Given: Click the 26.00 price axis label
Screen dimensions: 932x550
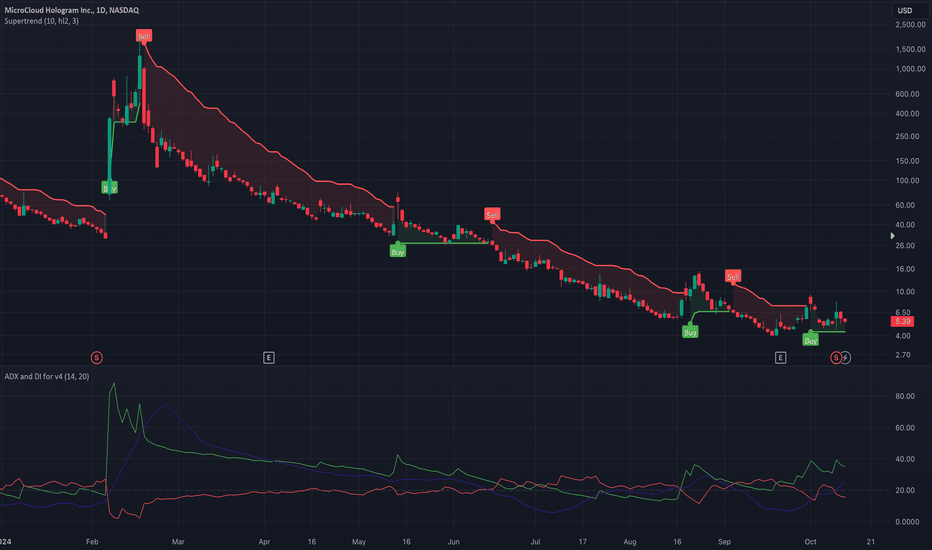Looking at the screenshot, I should click(905, 245).
